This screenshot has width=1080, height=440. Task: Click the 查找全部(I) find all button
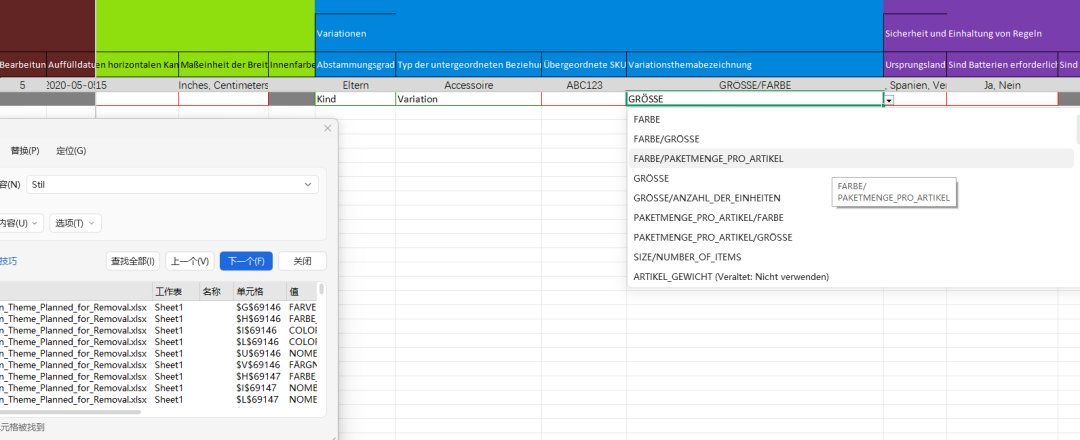134,261
